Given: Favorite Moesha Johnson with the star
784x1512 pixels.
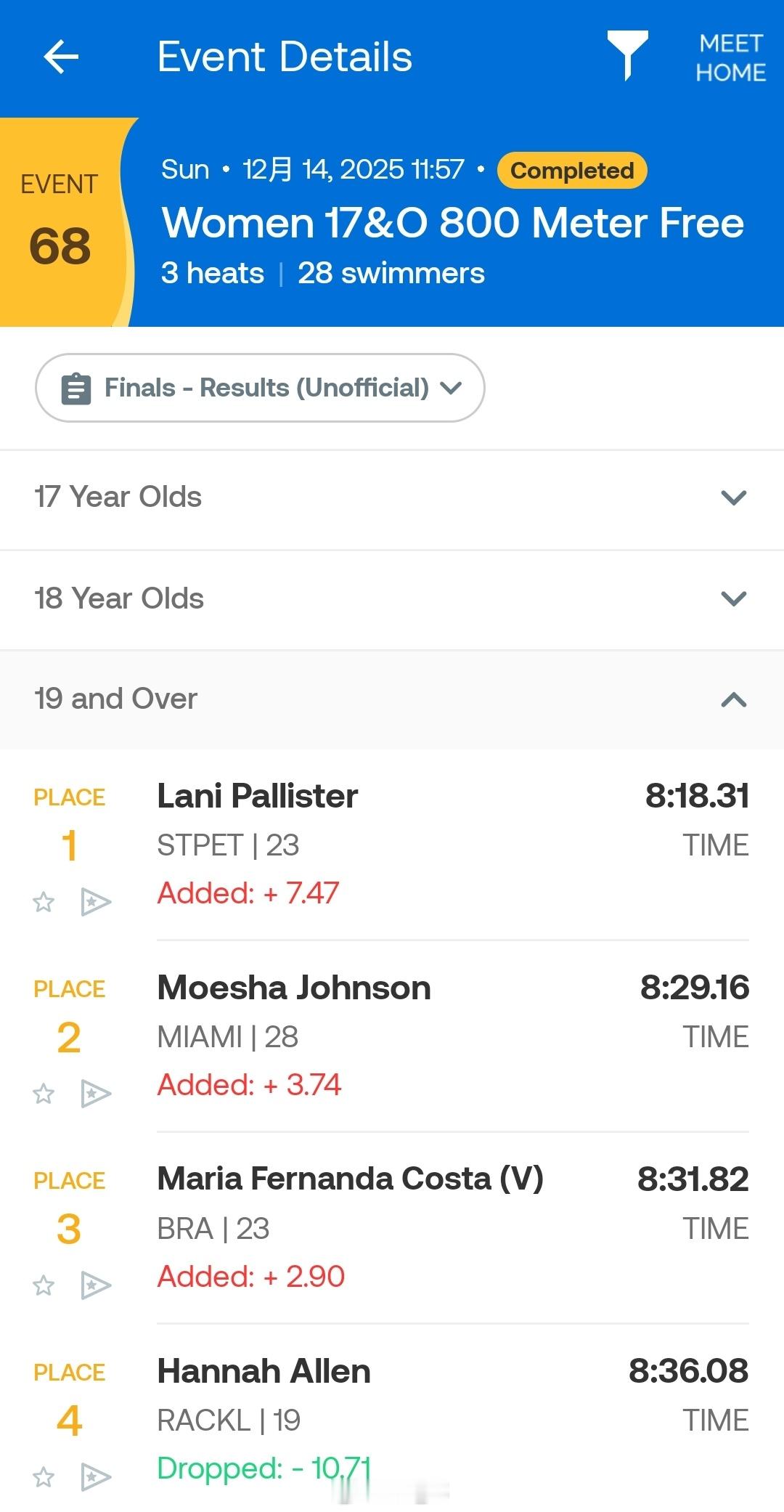Looking at the screenshot, I should coord(44,1094).
